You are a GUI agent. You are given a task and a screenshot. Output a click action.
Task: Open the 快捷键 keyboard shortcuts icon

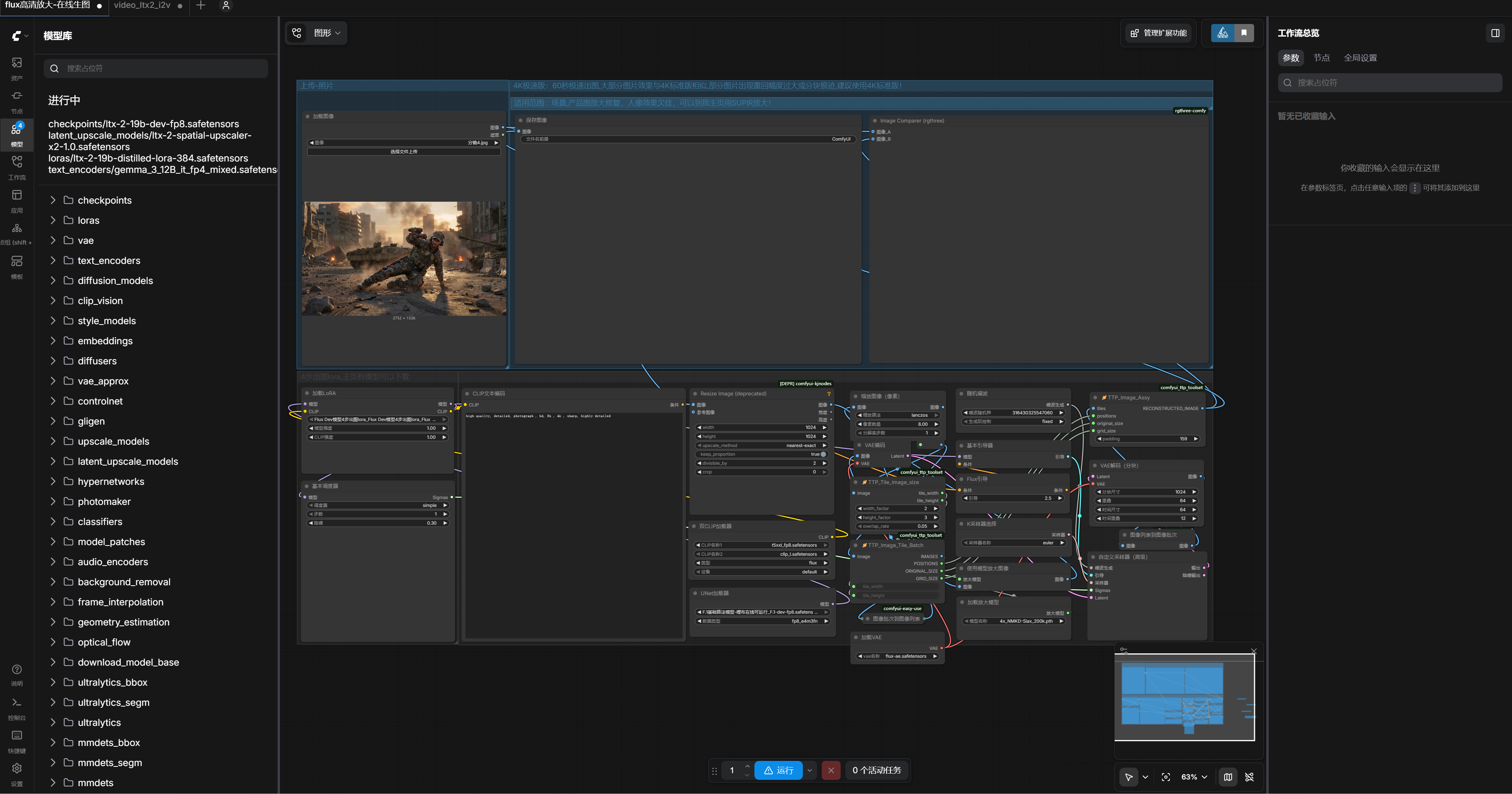pyautogui.click(x=17, y=741)
